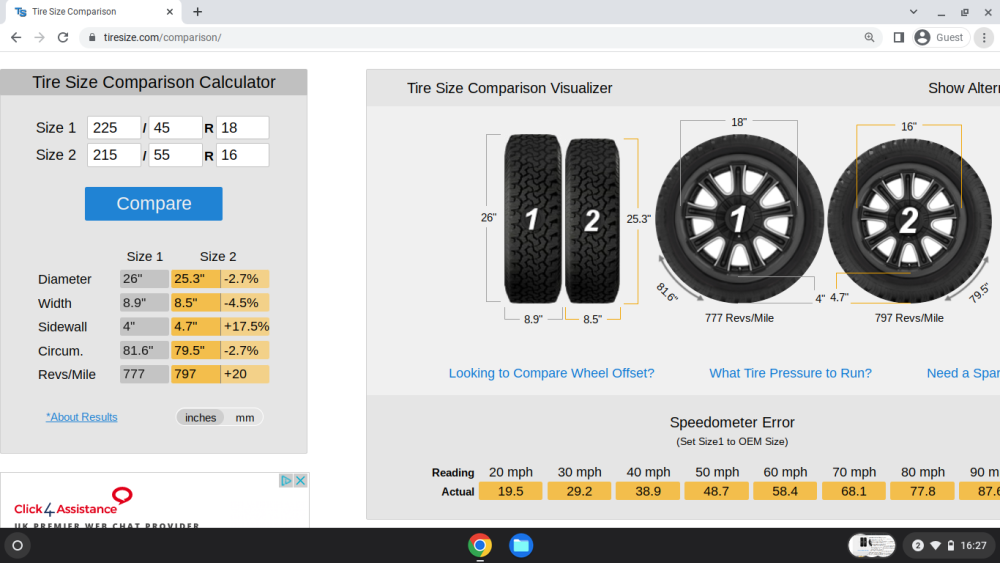Image resolution: width=1000 pixels, height=563 pixels.
Task: Open the battery status icon
Action: tap(951, 546)
